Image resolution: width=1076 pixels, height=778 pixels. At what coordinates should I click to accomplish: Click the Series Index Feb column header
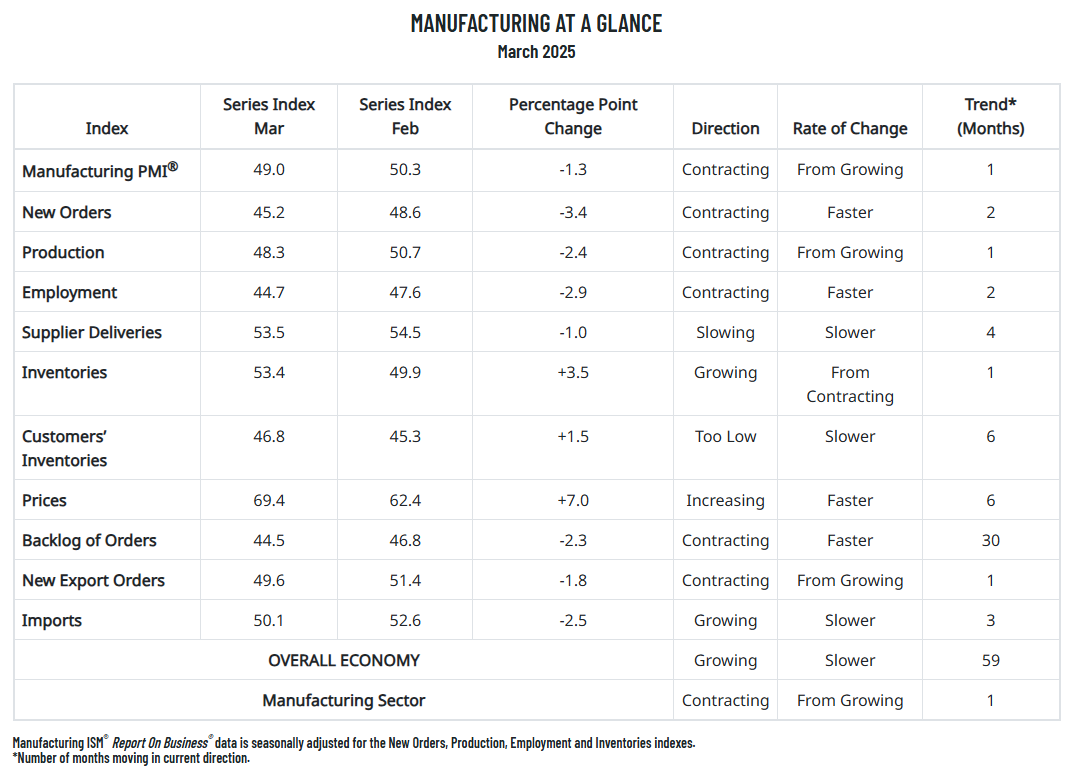405,117
